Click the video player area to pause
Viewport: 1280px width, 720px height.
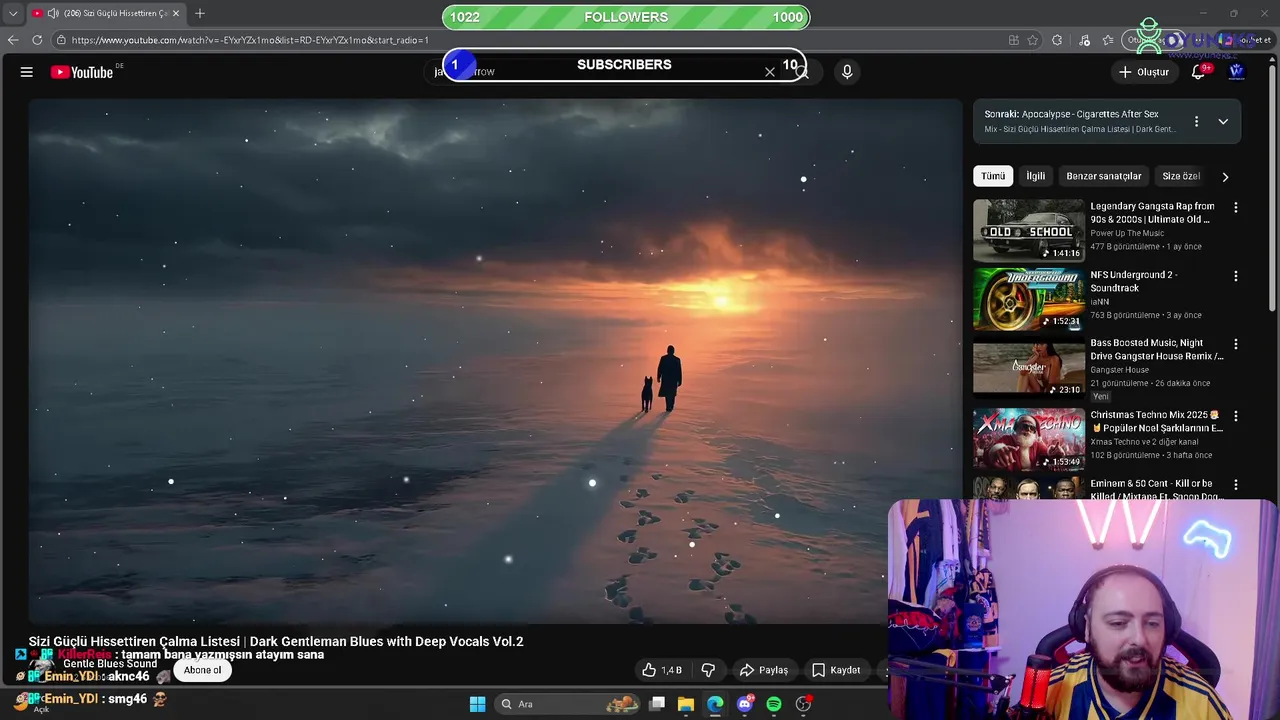pos(495,360)
